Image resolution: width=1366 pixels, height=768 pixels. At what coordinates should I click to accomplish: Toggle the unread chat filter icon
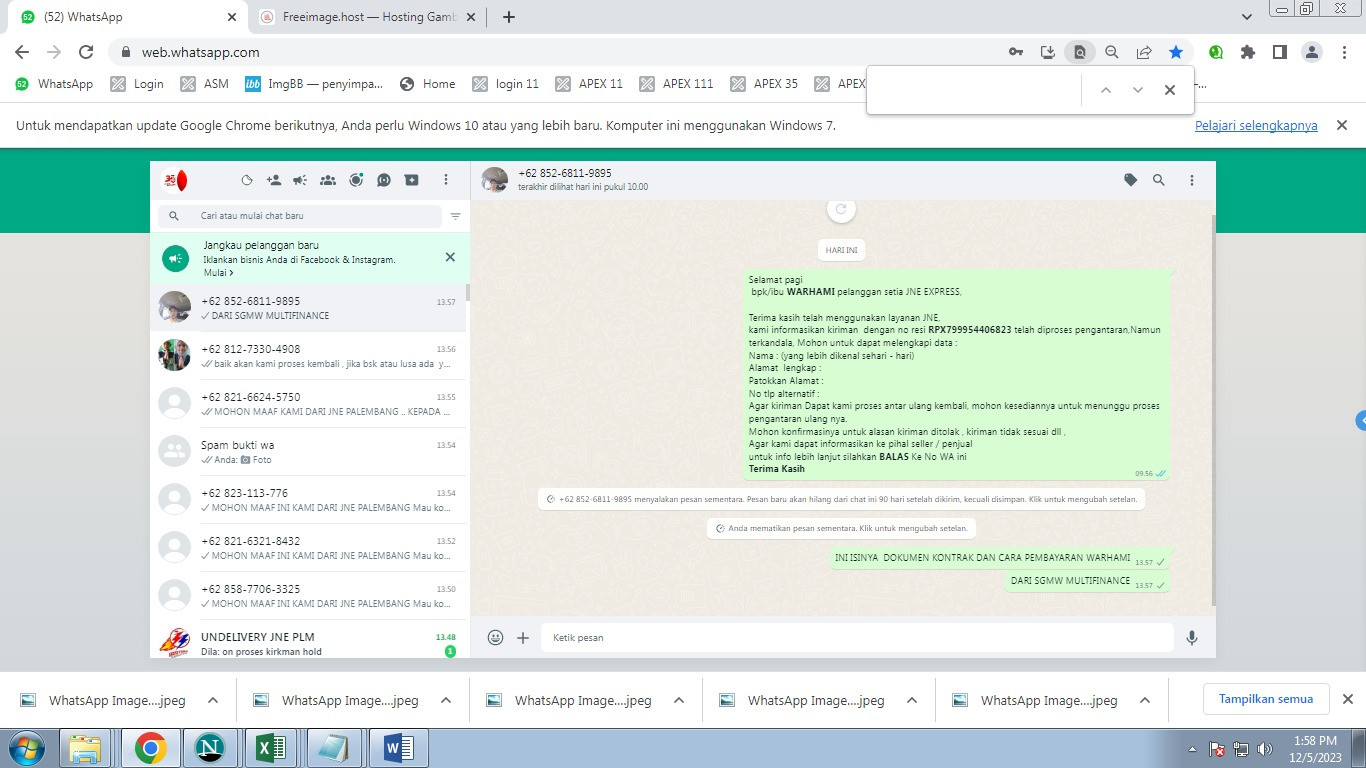coord(455,216)
